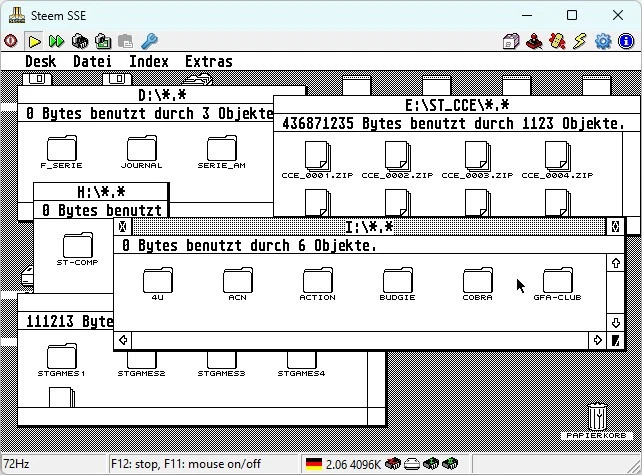Open the joystick configuration icon
This screenshot has width=642, height=475.
534,41
